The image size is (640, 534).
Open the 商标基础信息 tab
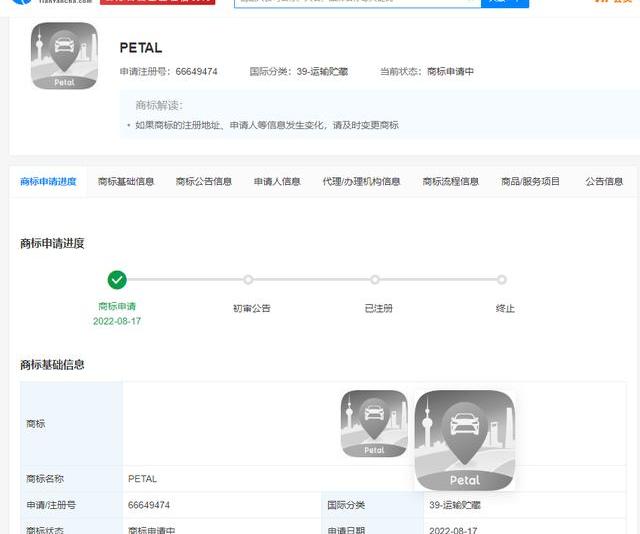tap(126, 182)
